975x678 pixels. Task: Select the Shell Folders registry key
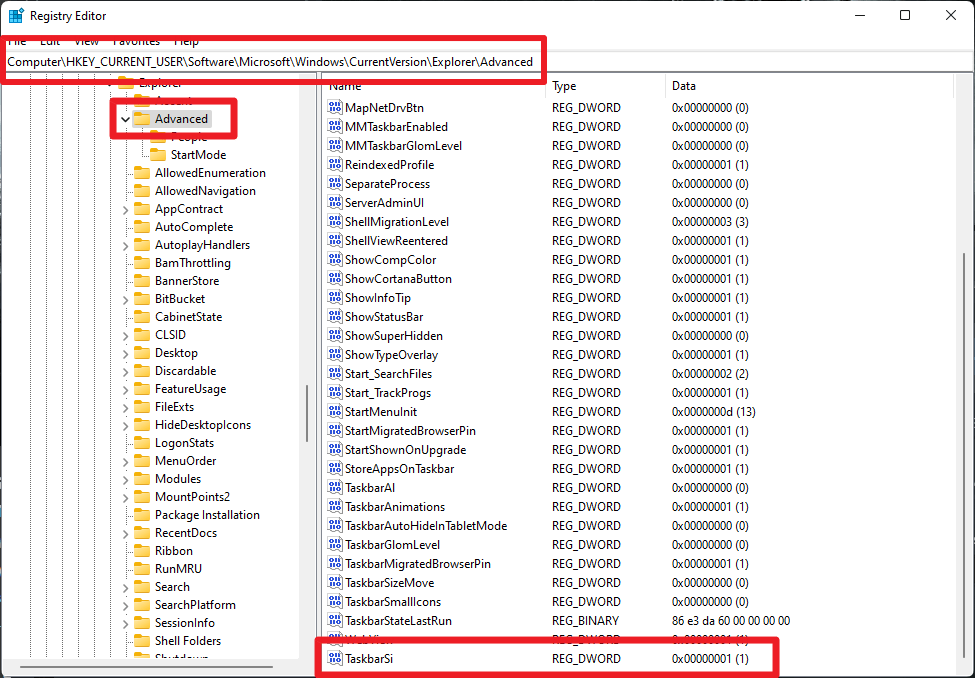click(187, 641)
